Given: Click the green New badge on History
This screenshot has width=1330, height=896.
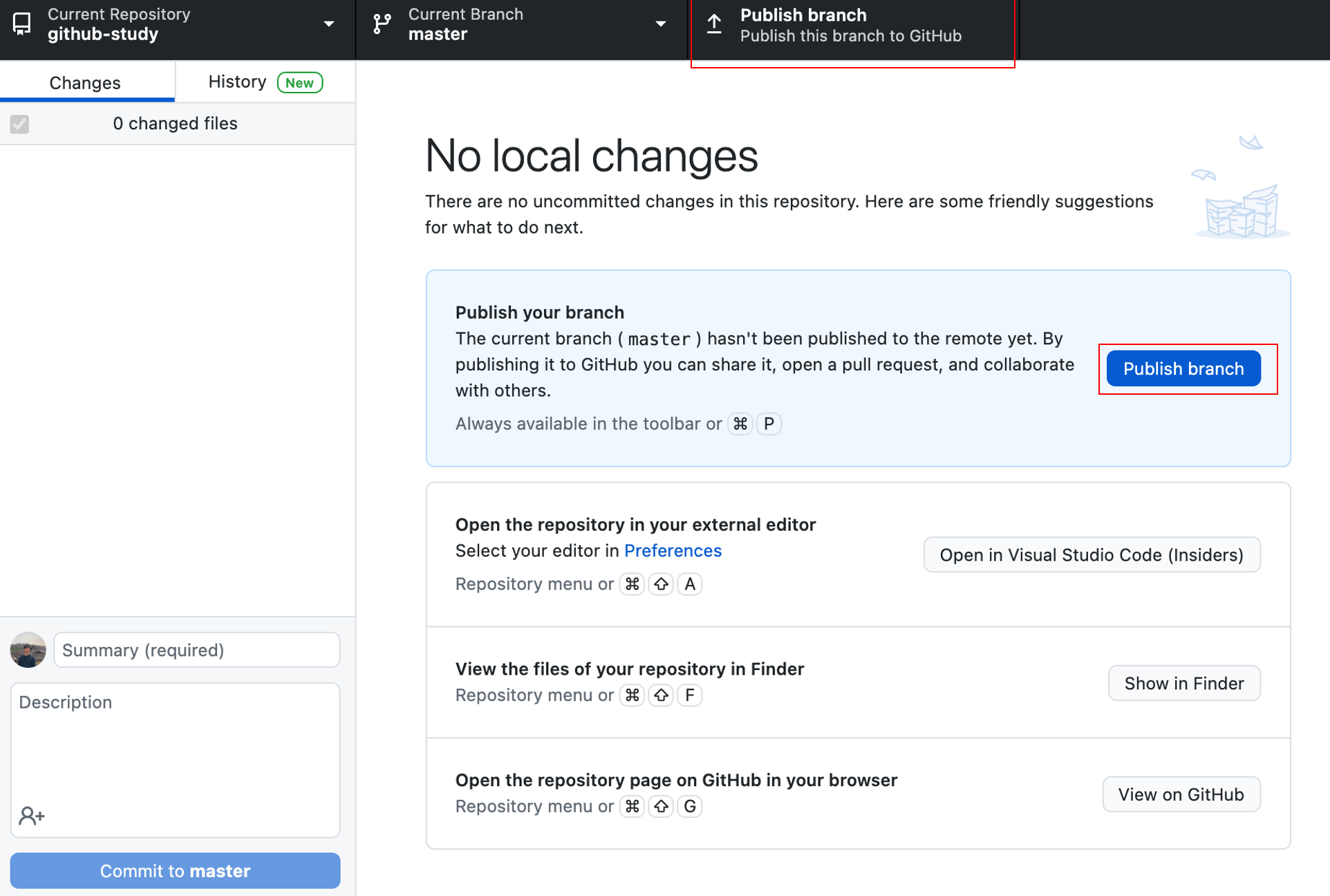Looking at the screenshot, I should 299,82.
